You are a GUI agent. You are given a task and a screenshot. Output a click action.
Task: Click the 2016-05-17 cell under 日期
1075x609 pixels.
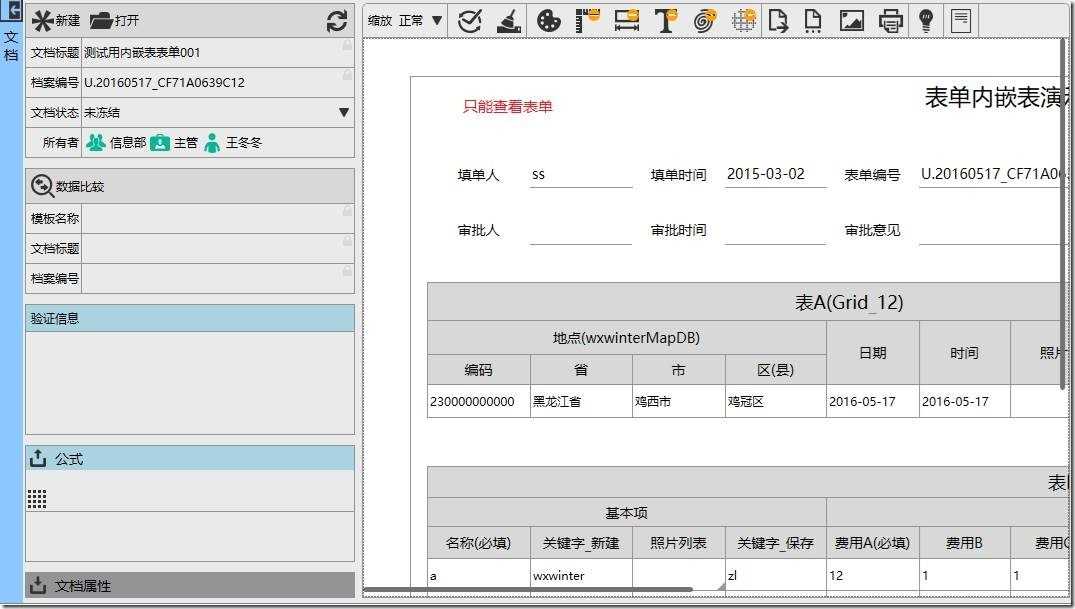pyautogui.click(x=873, y=401)
